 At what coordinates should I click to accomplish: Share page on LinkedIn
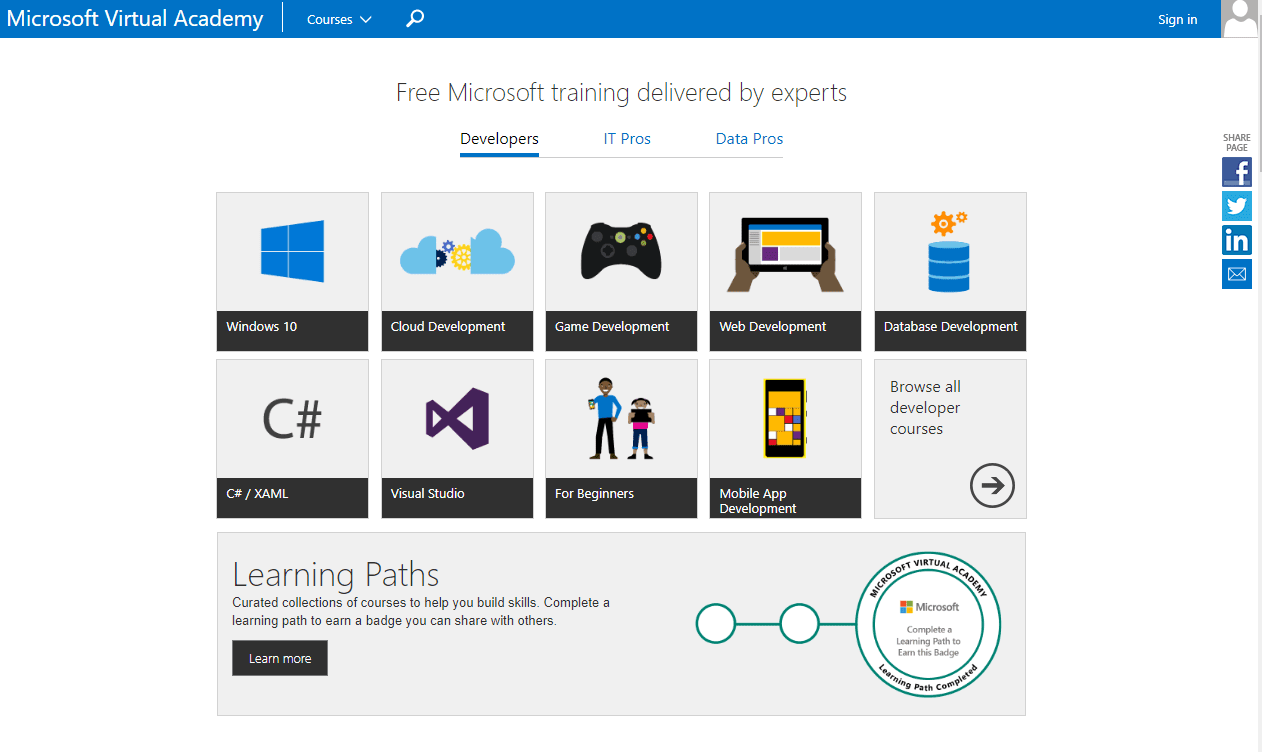click(1237, 240)
